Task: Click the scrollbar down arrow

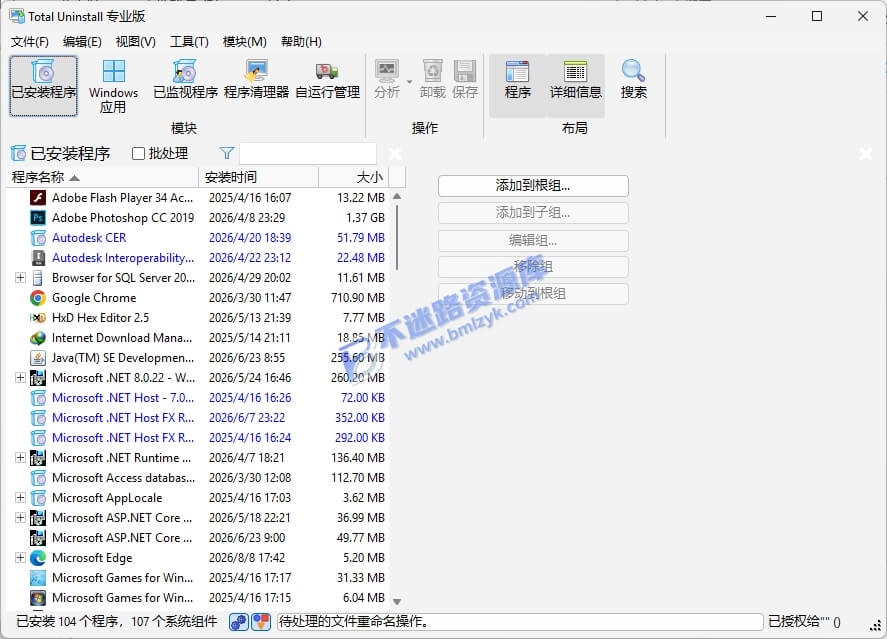Action: (397, 602)
